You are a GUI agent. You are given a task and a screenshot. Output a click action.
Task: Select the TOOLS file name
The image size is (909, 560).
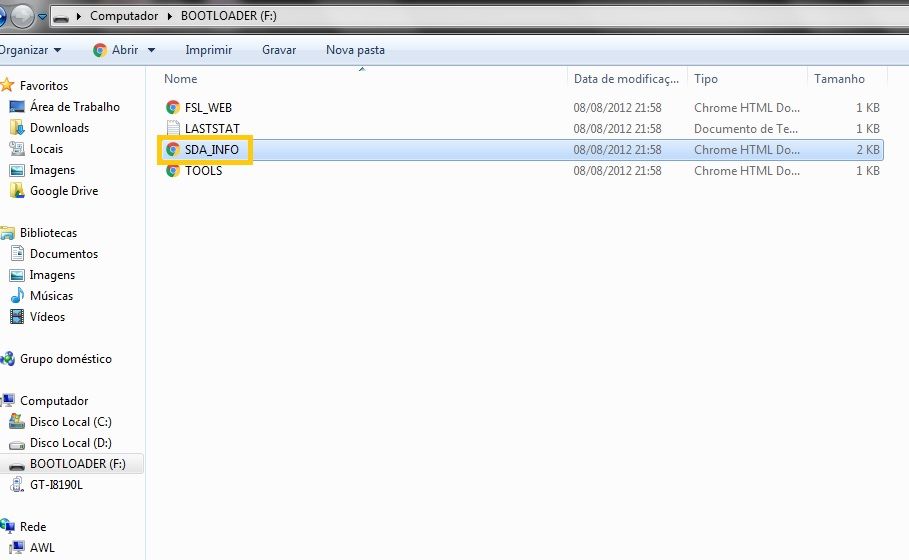pyautogui.click(x=203, y=170)
